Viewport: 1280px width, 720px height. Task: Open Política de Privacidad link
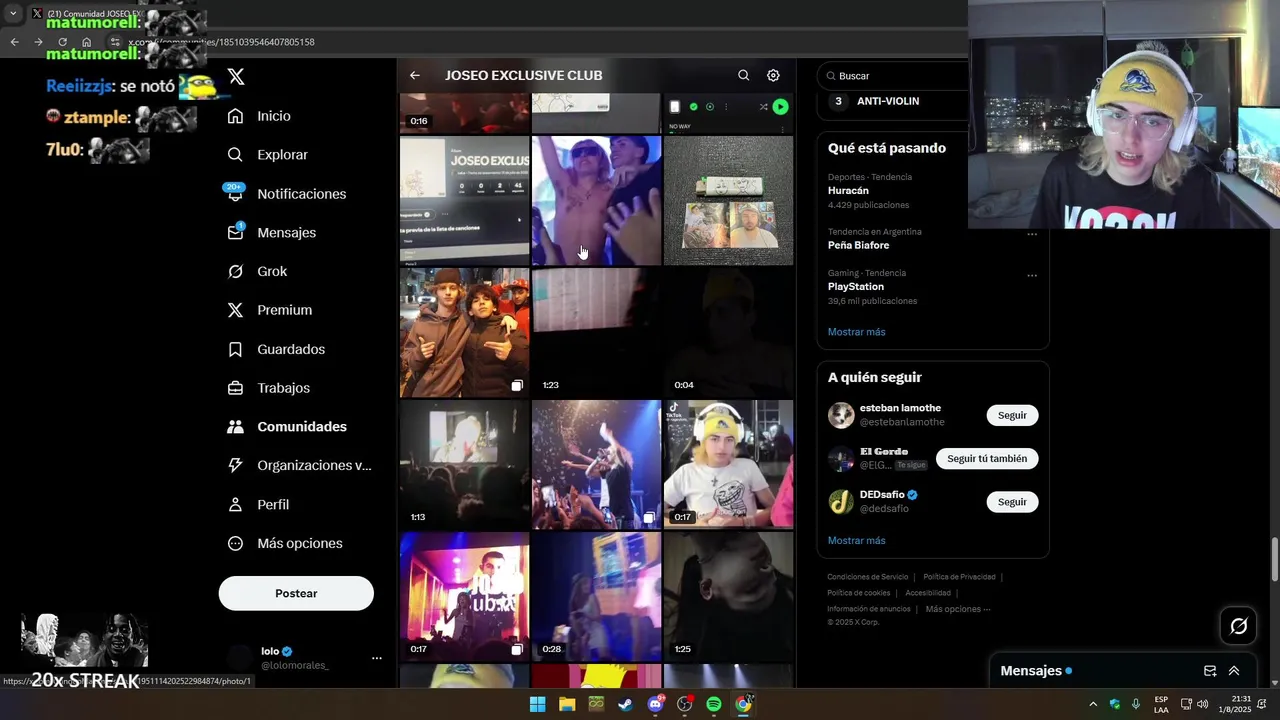click(959, 577)
